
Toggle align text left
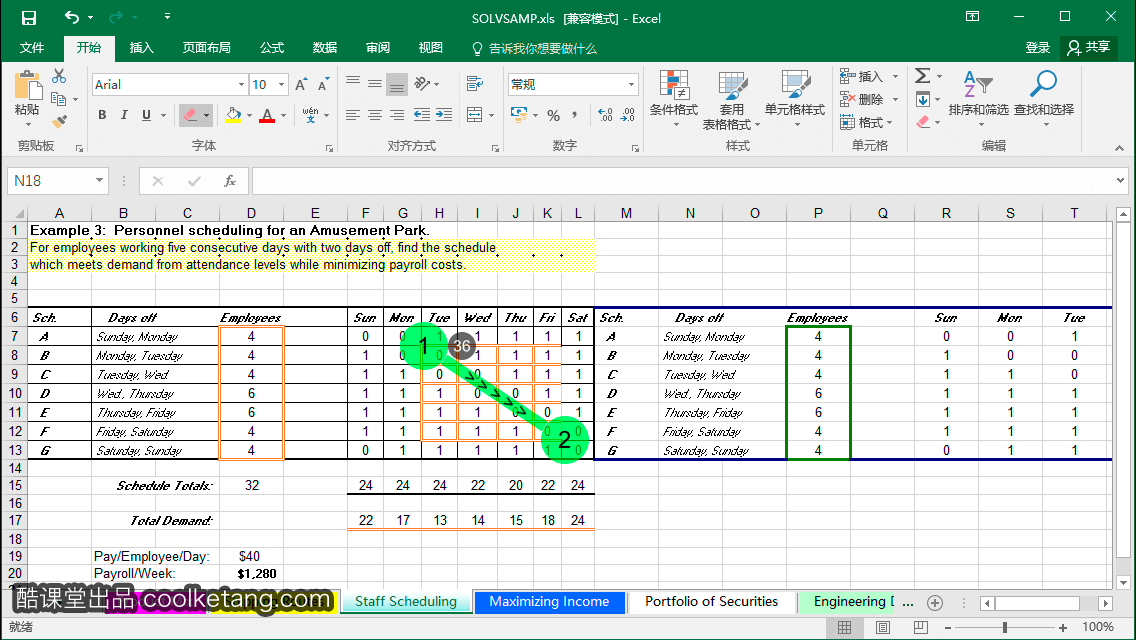(x=353, y=115)
